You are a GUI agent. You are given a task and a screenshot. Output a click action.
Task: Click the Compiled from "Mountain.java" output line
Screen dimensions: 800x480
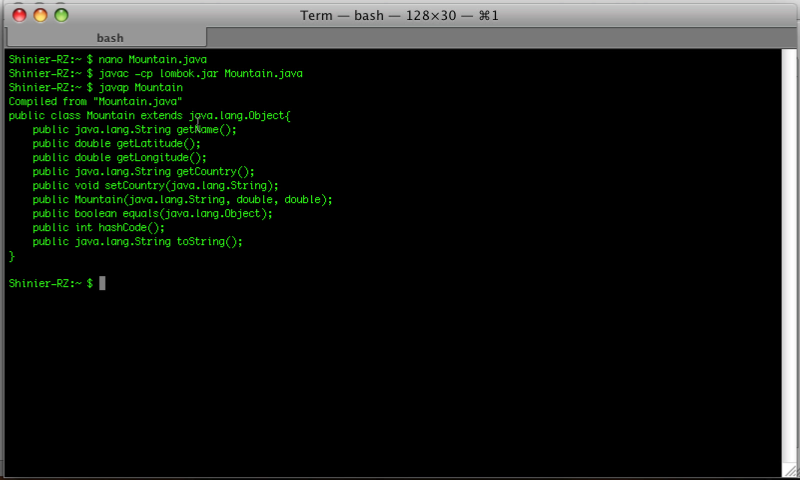[x=95, y=102]
